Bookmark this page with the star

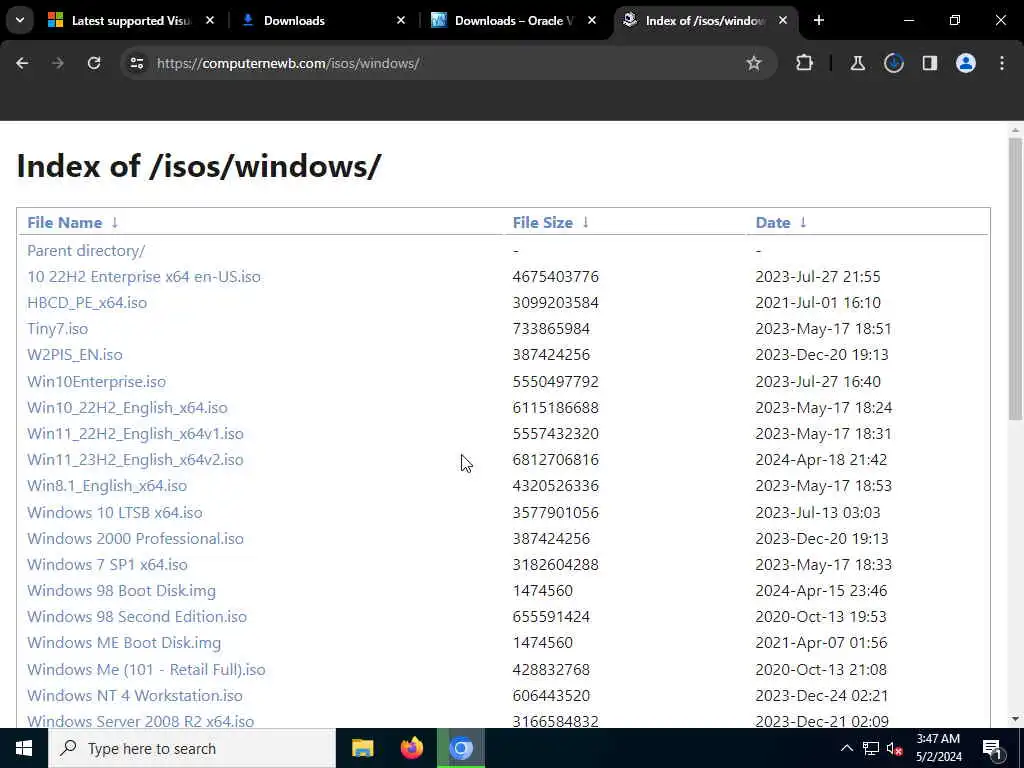pos(754,63)
